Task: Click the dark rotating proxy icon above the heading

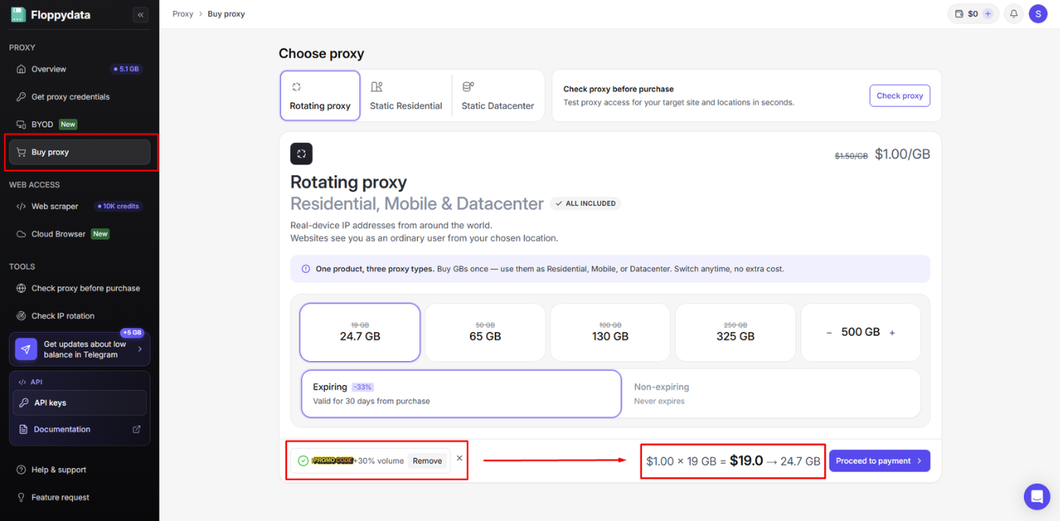Action: click(302, 153)
